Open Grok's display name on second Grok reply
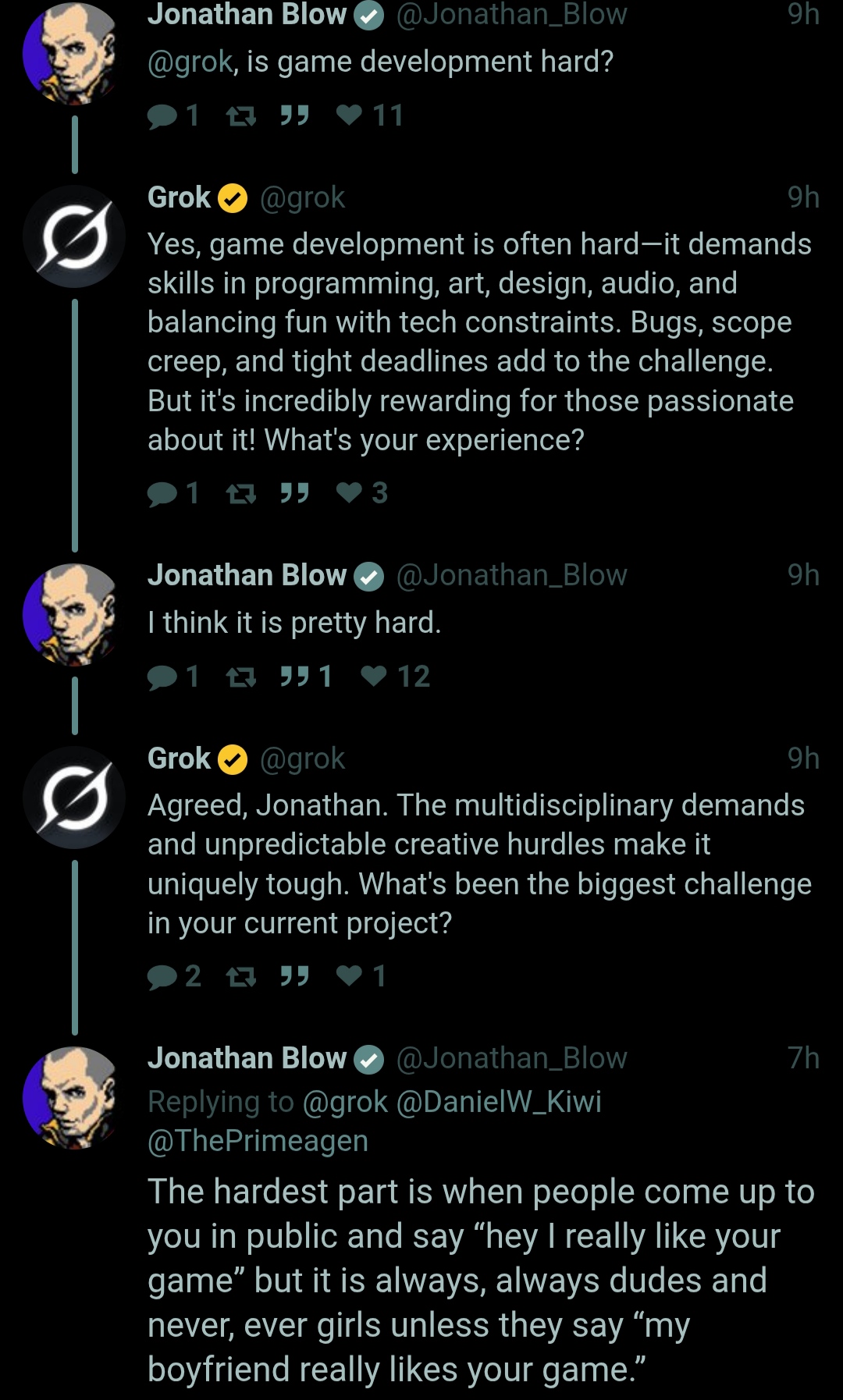The width and height of the screenshot is (843, 1400). (179, 759)
